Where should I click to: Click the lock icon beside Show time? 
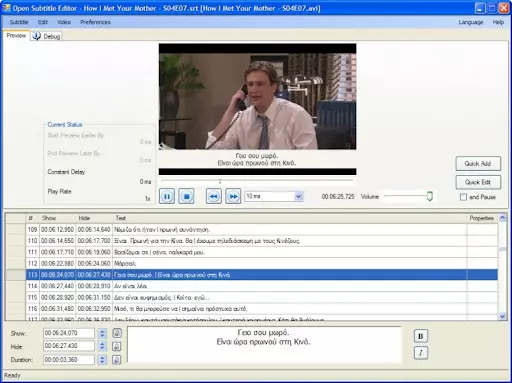[x=117, y=333]
